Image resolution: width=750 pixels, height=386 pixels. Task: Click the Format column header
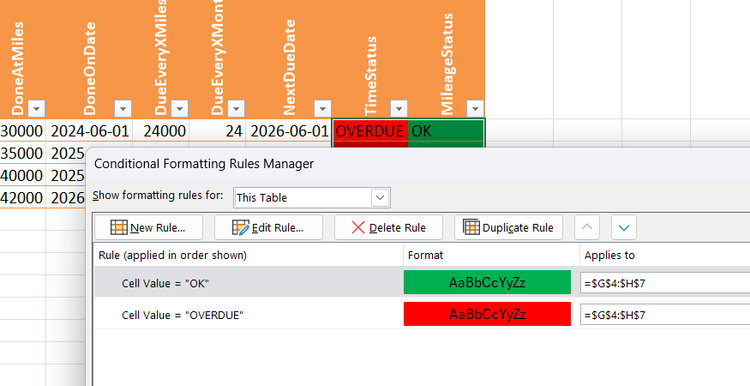click(x=425, y=255)
